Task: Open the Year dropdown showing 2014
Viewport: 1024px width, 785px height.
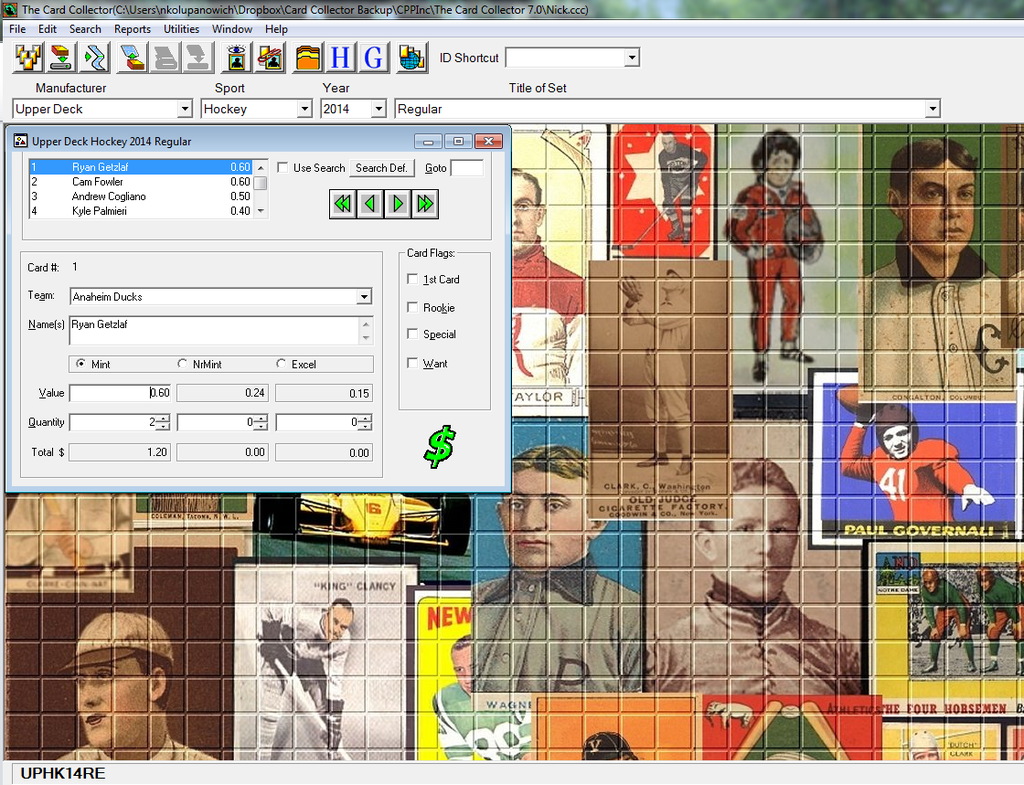Action: coord(378,109)
